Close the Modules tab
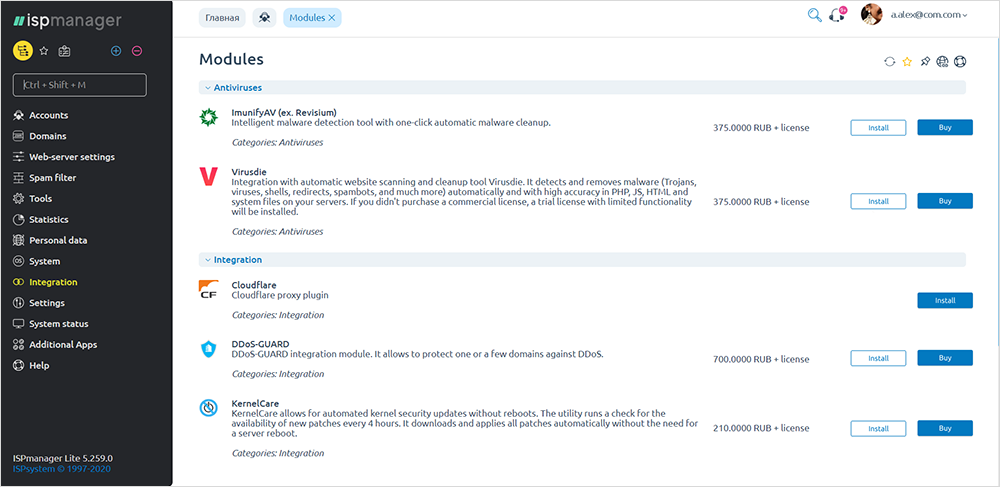 coord(332,18)
